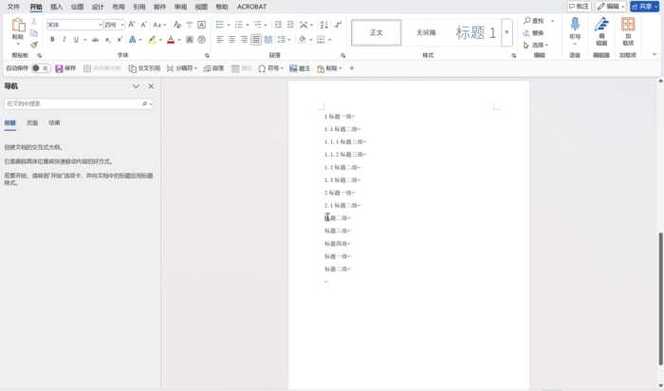Click the blue Text Effects A icon
Viewport: 664px width, 391px height.
coord(133,39)
